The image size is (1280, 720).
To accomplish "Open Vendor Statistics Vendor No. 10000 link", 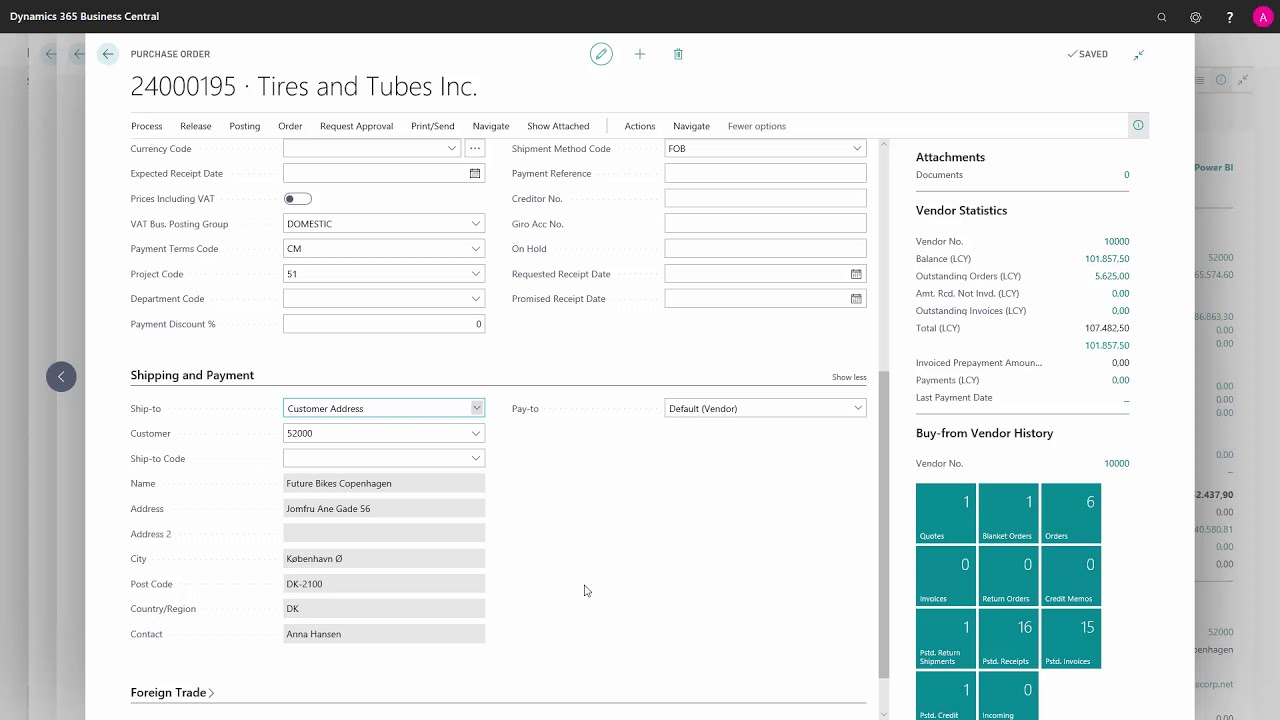I will [x=1116, y=241].
